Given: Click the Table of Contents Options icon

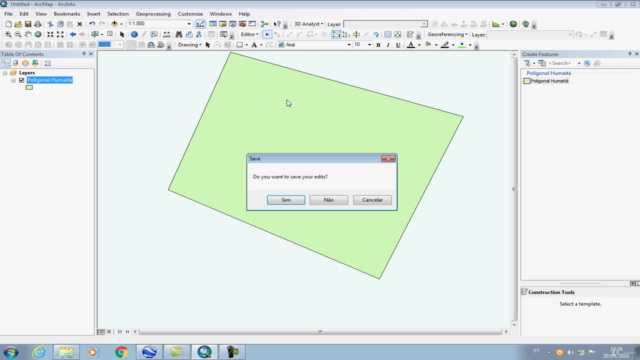Looking at the screenshot, I should pos(47,63).
